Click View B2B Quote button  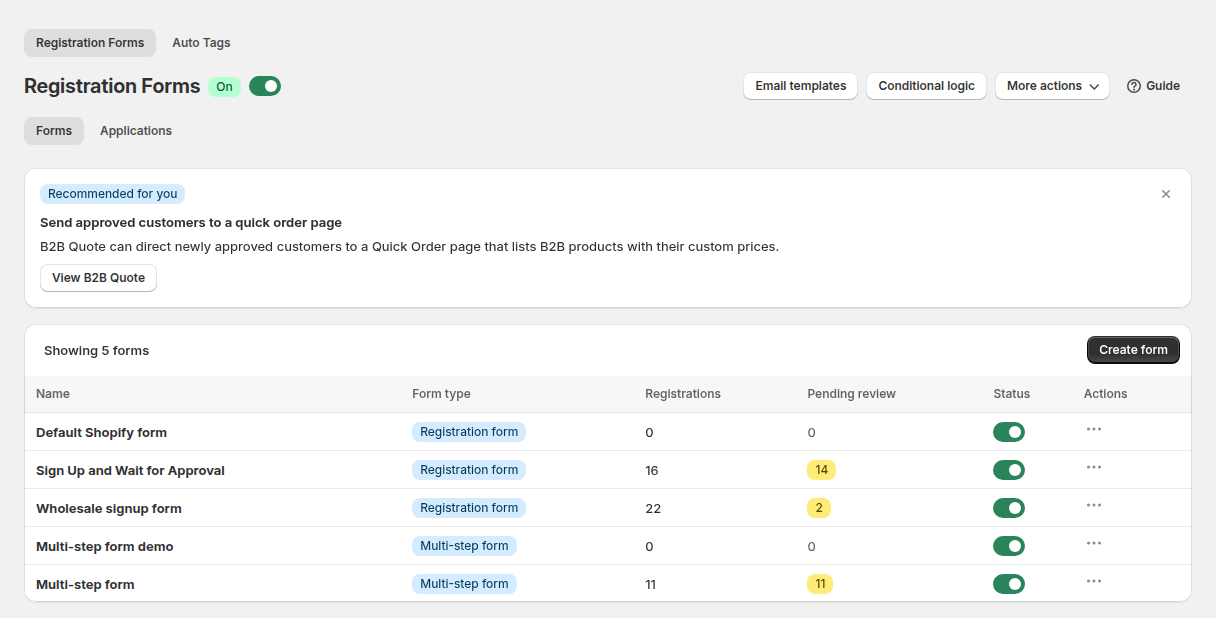[98, 278]
